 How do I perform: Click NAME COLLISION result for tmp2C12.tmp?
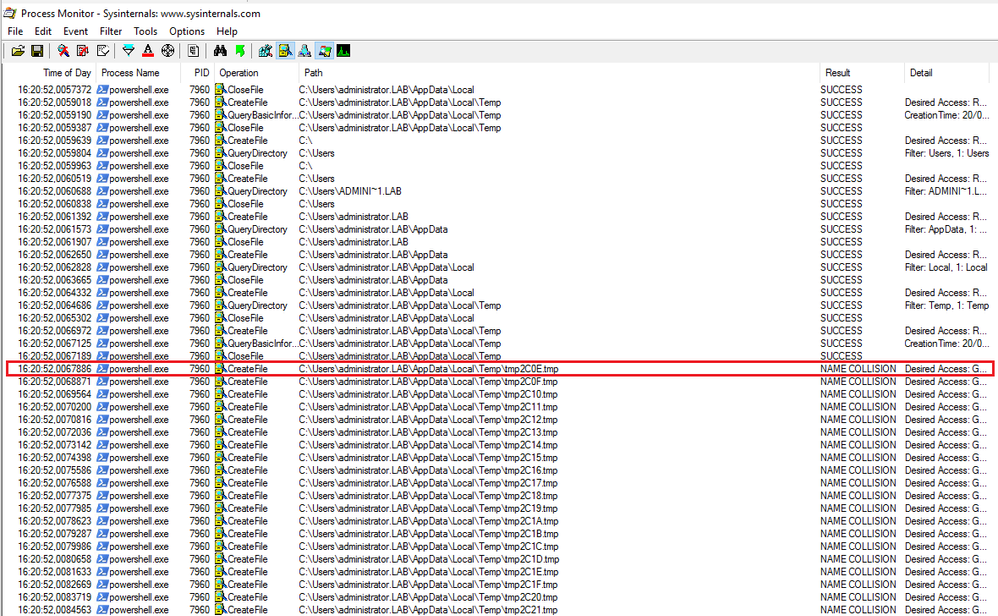click(857, 420)
